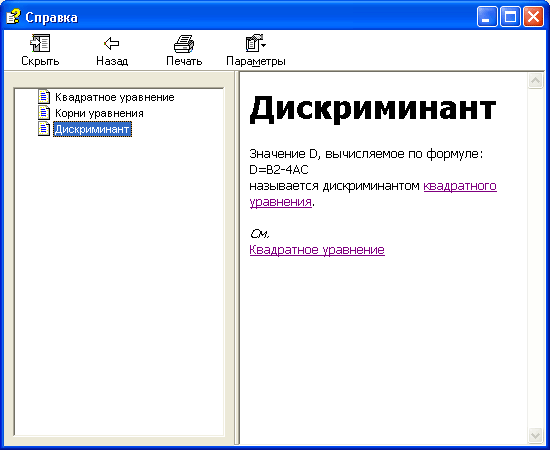The height and width of the screenshot is (450, 550).
Task: Click the page icon beside Корни уравнения
Action: [44, 113]
